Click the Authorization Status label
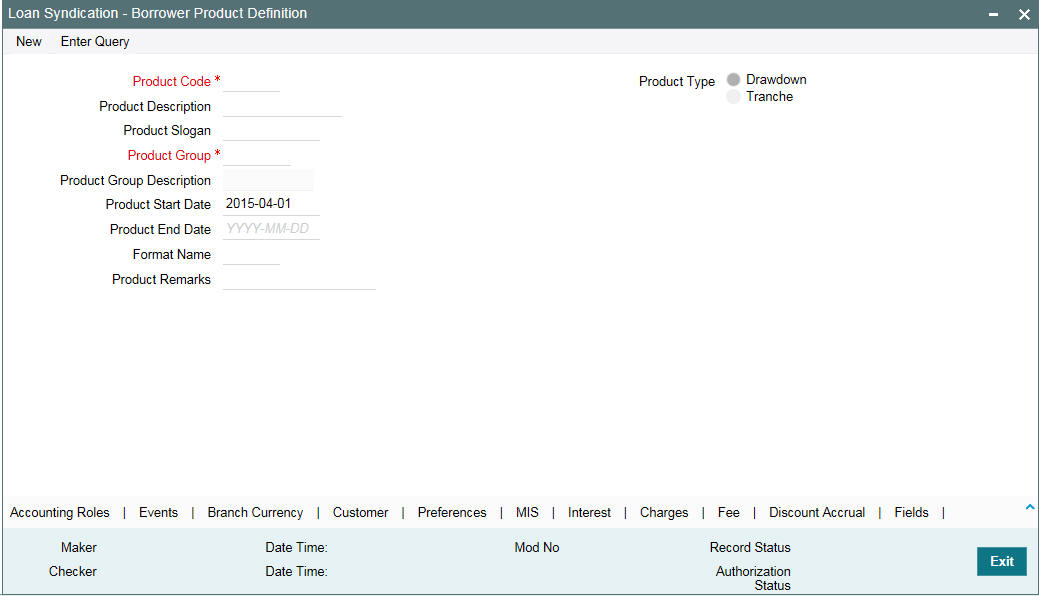Screen dimensions: 1039x596 pos(753,578)
